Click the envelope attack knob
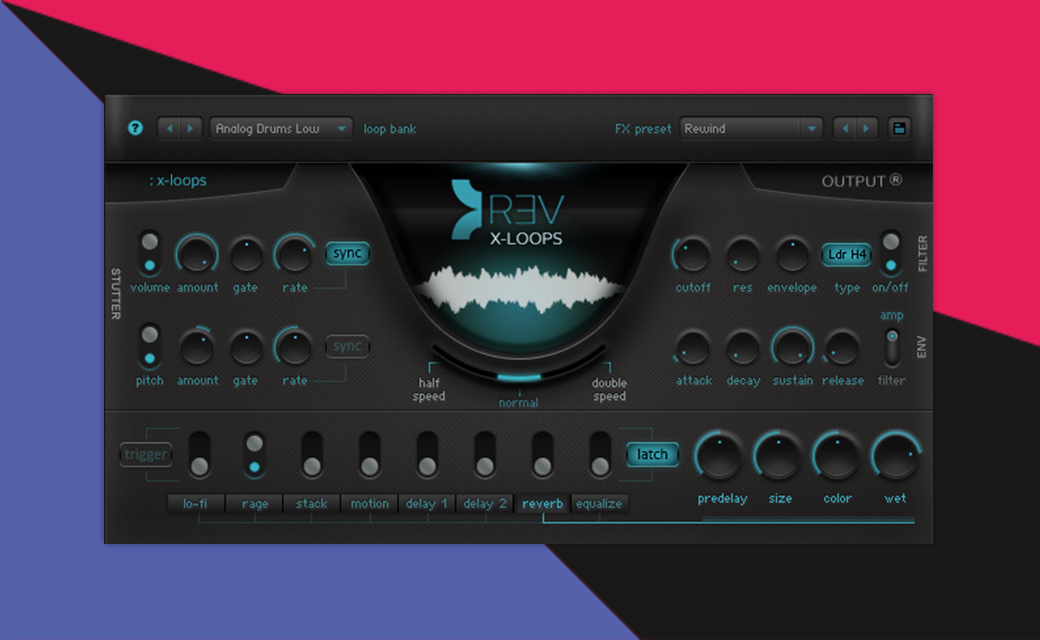The image size is (1040, 640). click(x=692, y=348)
